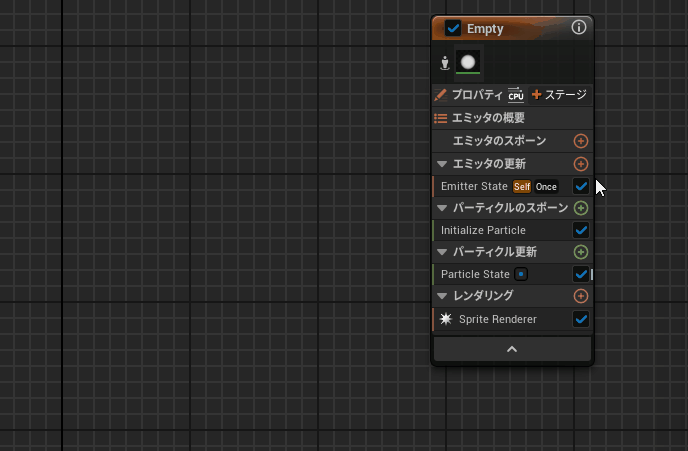Click the pencil icon beside プロパティ

point(440,95)
